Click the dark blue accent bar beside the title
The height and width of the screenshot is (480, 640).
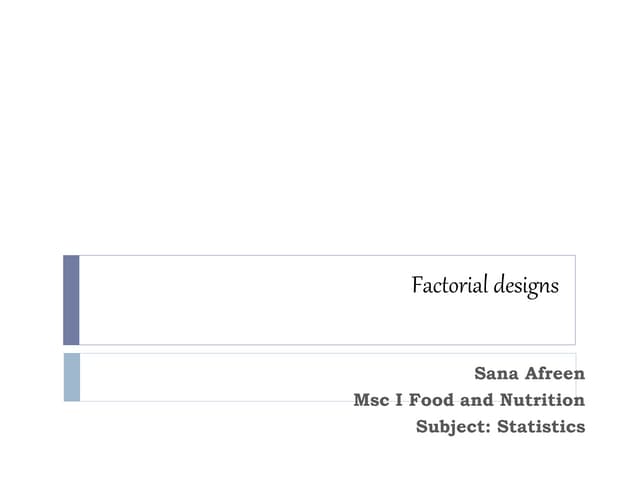click(71, 299)
